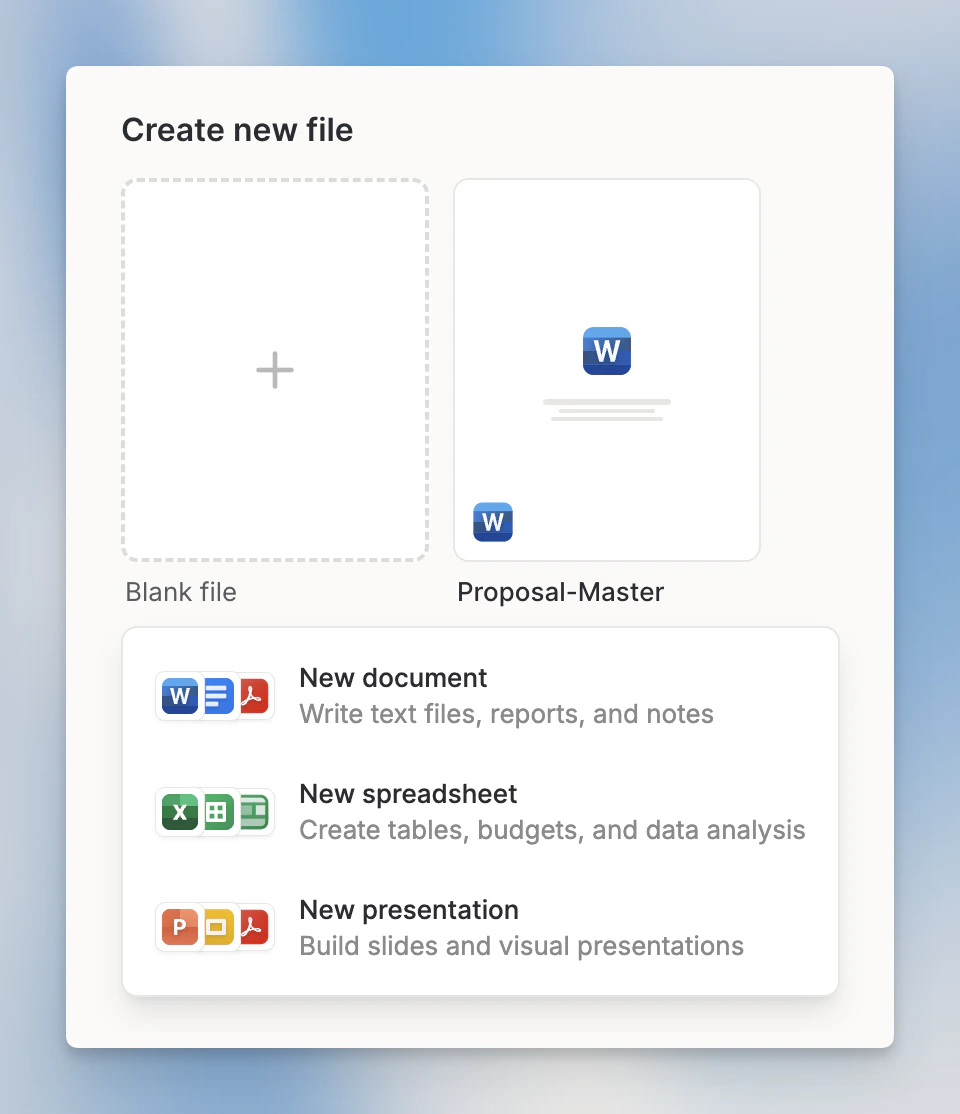
Task: Click the plus icon inside Blank file tile
Action: 275,369
